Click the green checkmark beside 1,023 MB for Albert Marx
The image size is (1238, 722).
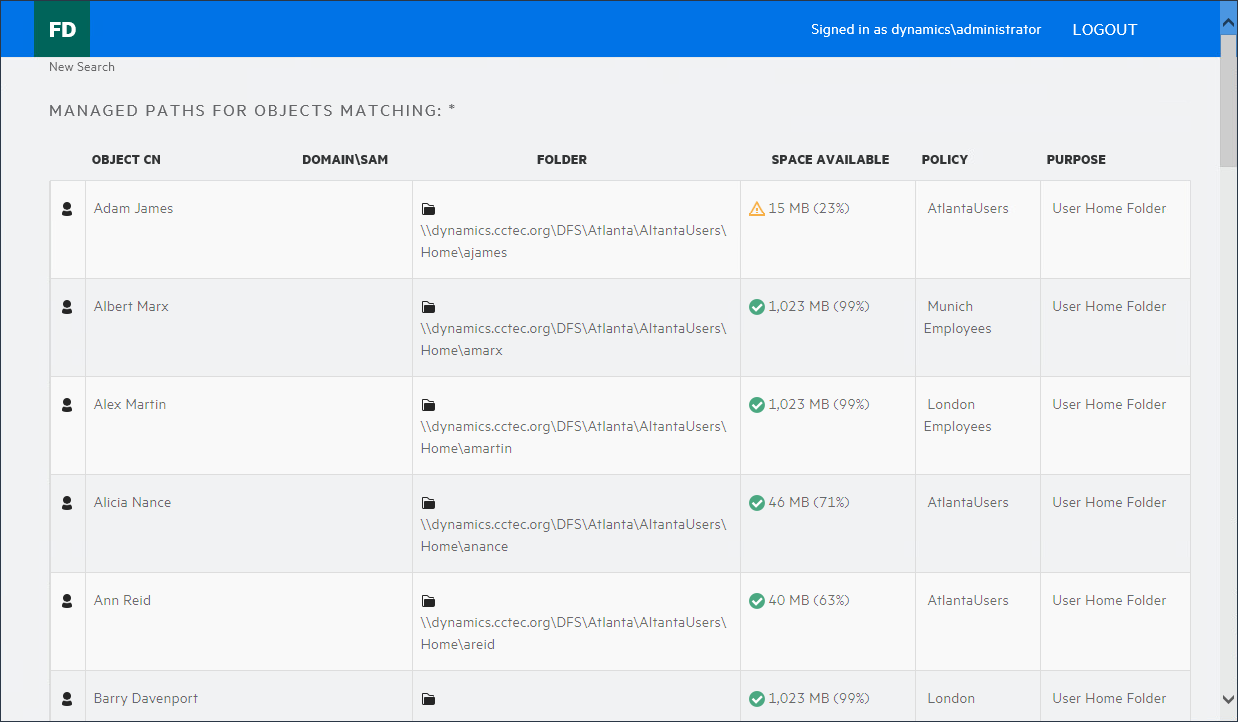pyautogui.click(x=758, y=306)
